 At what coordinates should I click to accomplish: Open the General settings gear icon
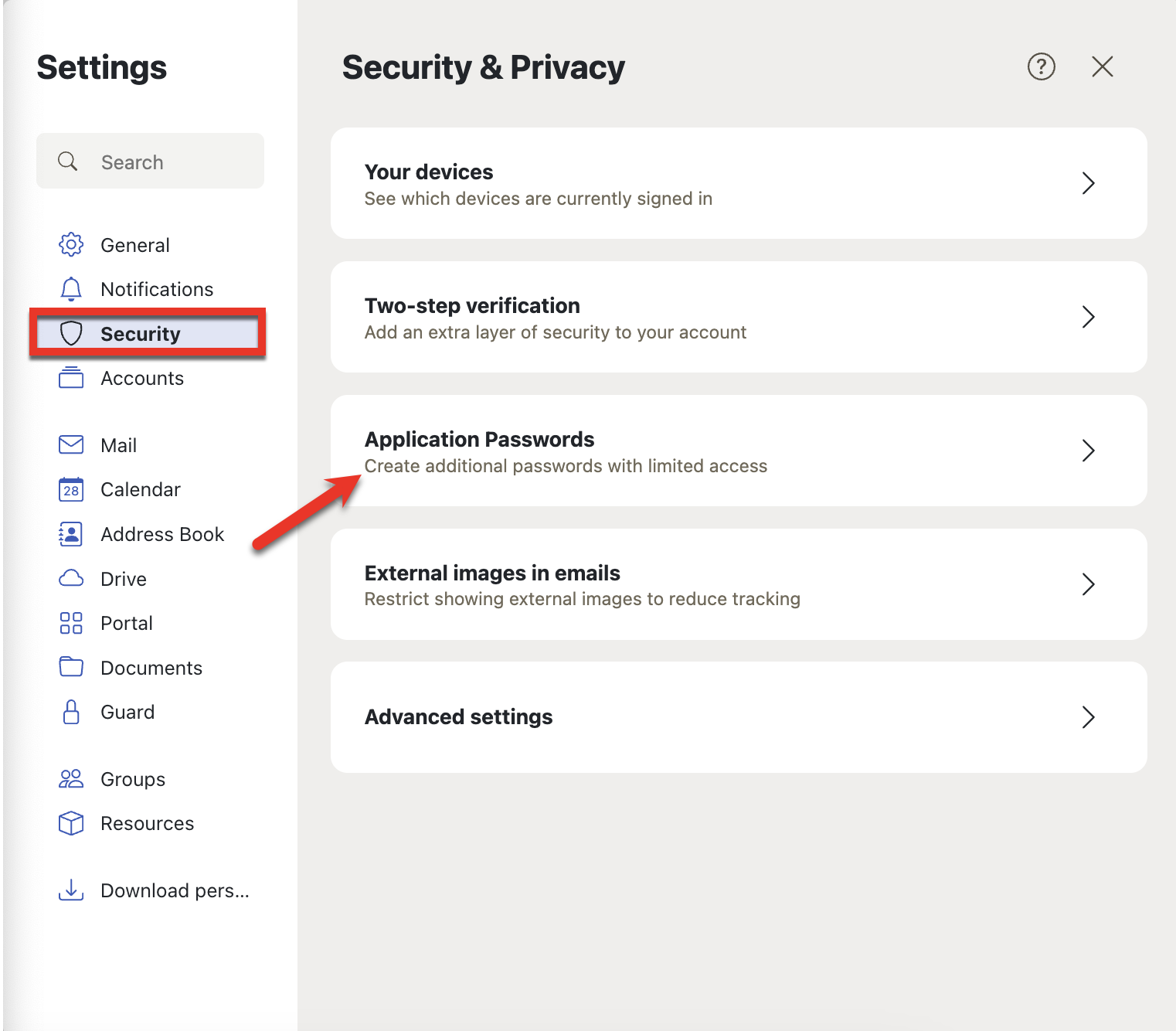70,244
